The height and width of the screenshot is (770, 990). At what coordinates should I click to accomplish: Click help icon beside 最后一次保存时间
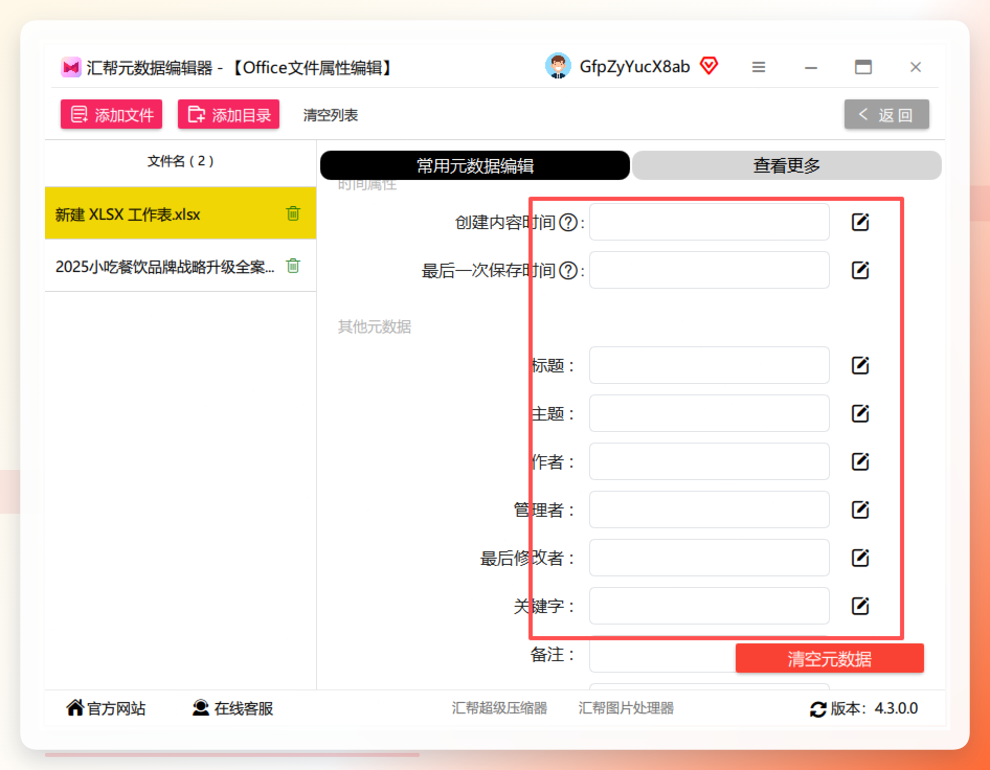[x=568, y=271]
